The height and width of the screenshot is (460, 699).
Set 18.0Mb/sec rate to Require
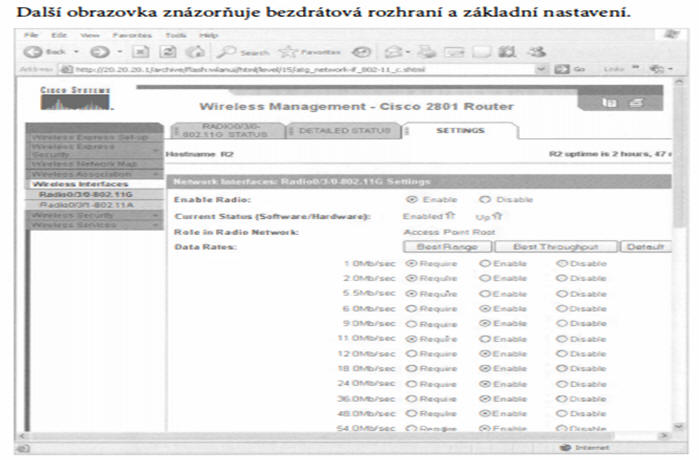[x=411, y=369]
